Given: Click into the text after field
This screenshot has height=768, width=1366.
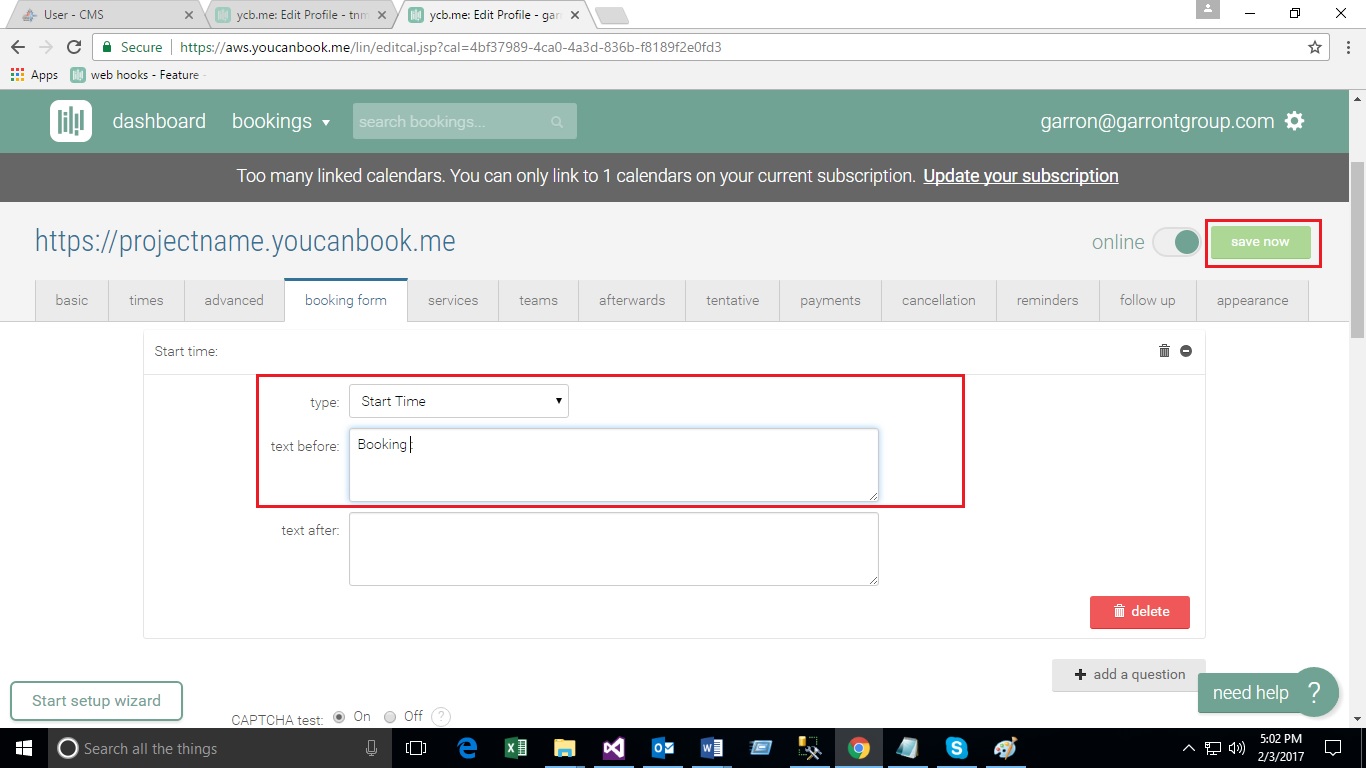Looking at the screenshot, I should tap(613, 549).
